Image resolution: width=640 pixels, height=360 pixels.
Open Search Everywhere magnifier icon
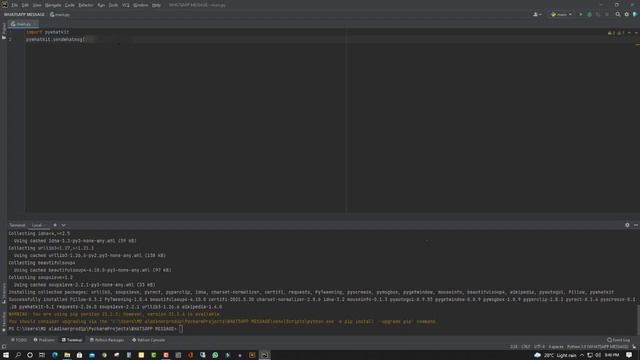point(618,14)
